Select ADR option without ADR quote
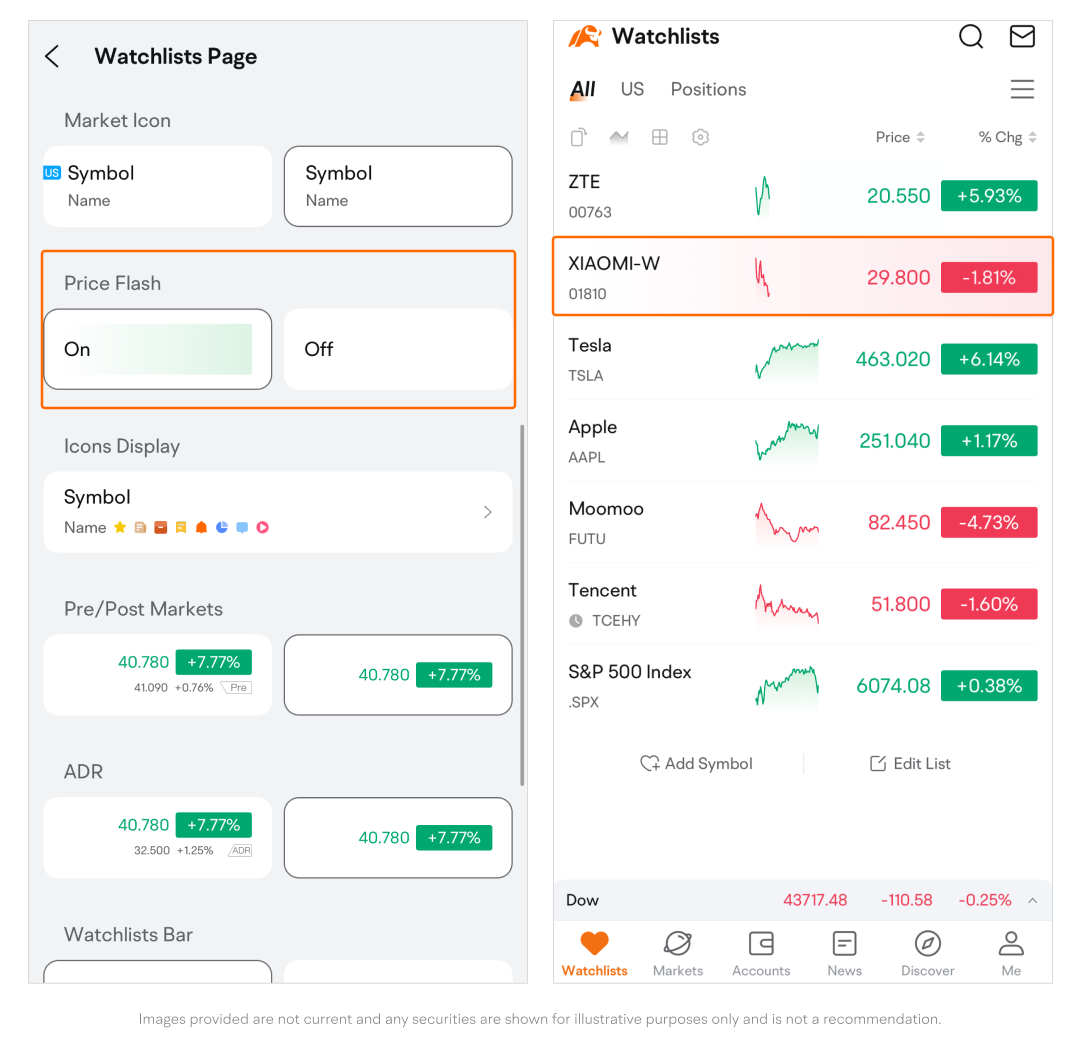 [x=398, y=837]
